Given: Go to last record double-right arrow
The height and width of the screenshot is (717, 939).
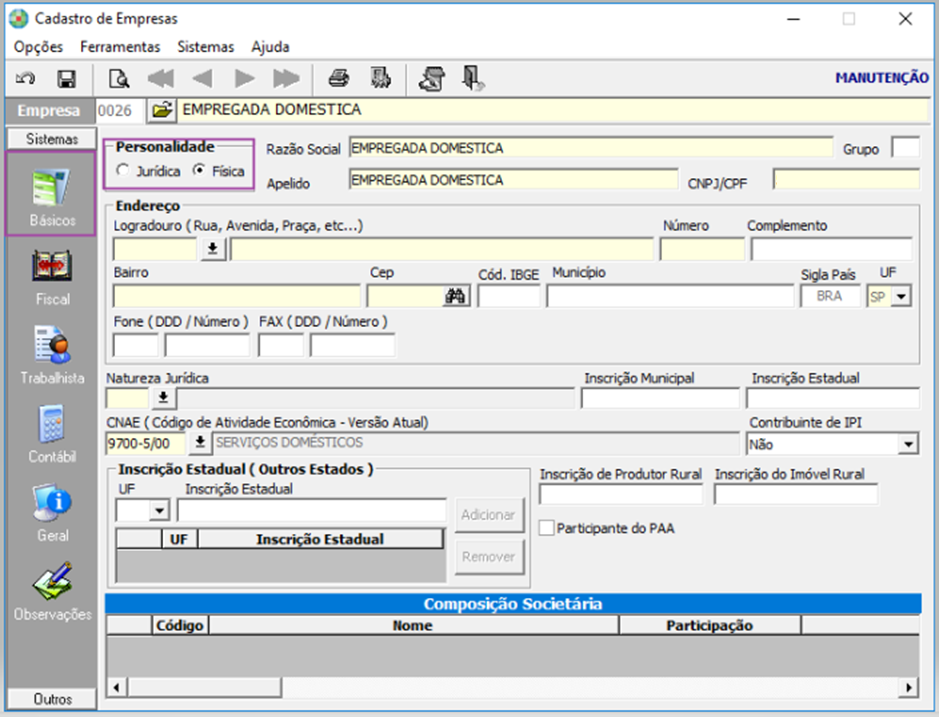Looking at the screenshot, I should point(286,78).
